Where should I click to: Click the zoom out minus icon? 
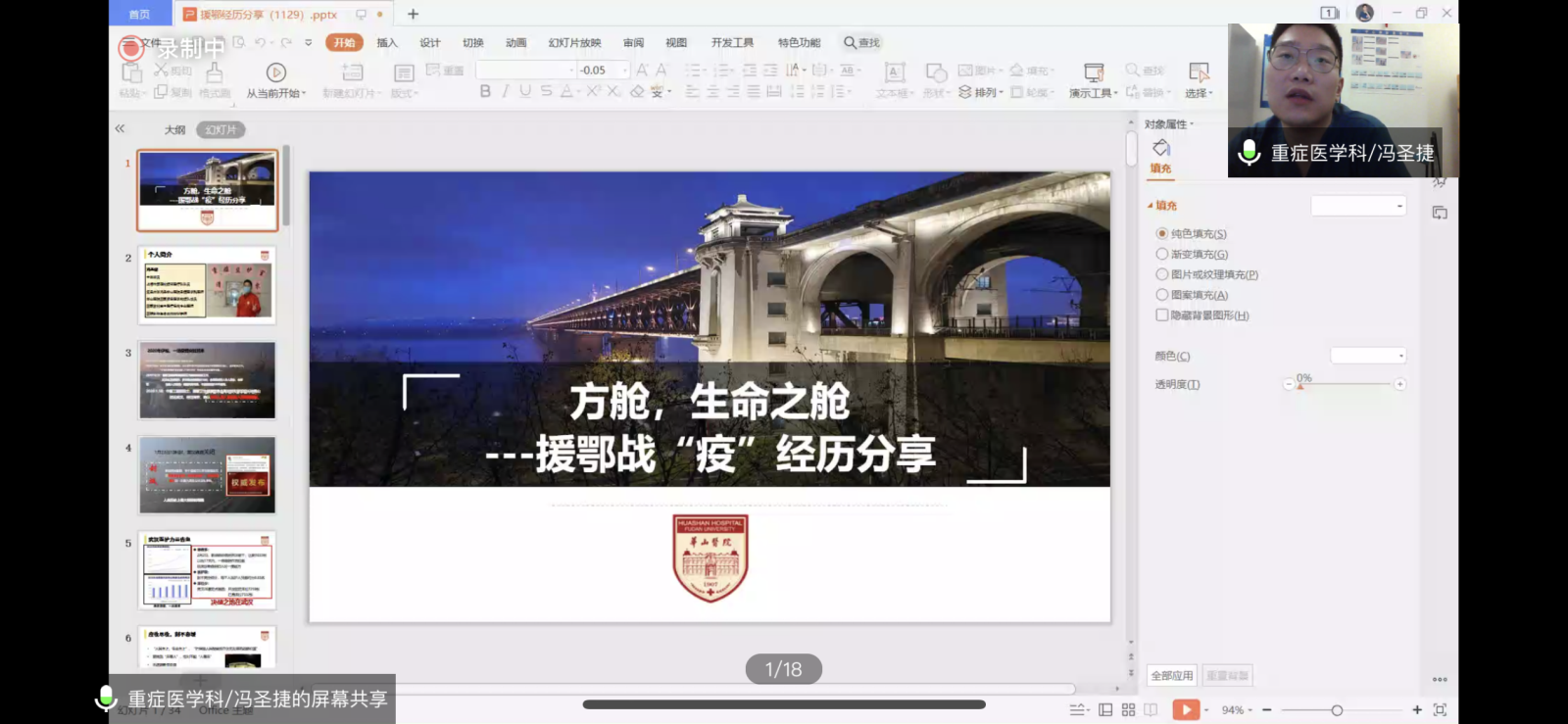coord(1267,709)
